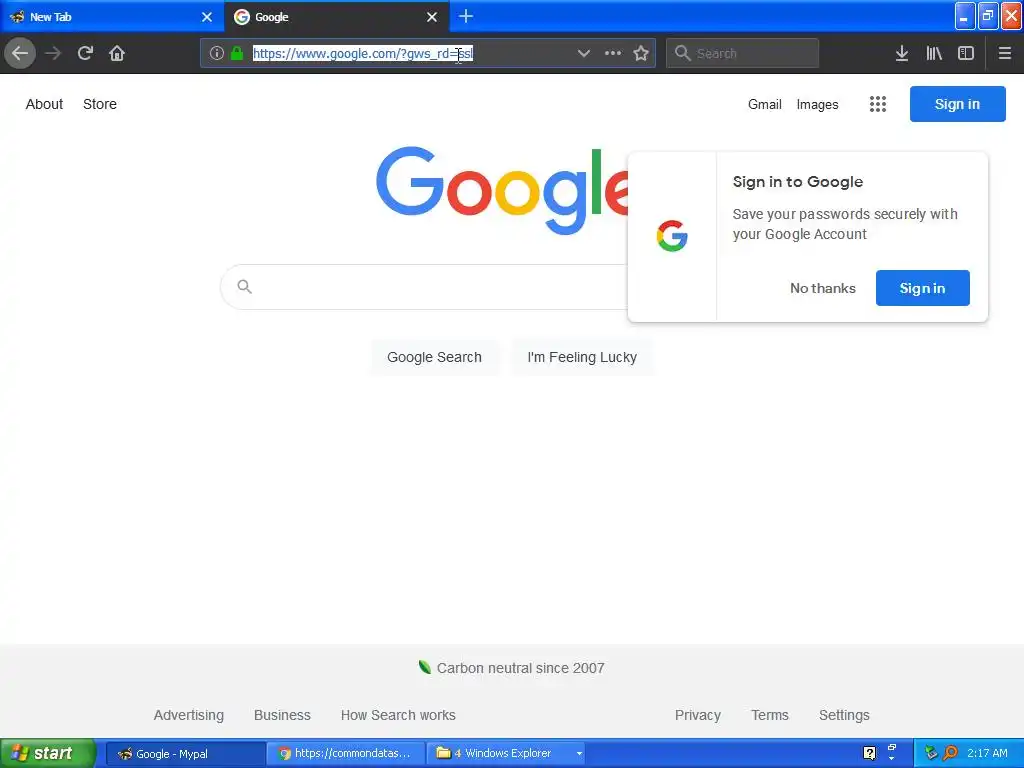
Task: Open the downloads arrow icon
Action: (902, 53)
